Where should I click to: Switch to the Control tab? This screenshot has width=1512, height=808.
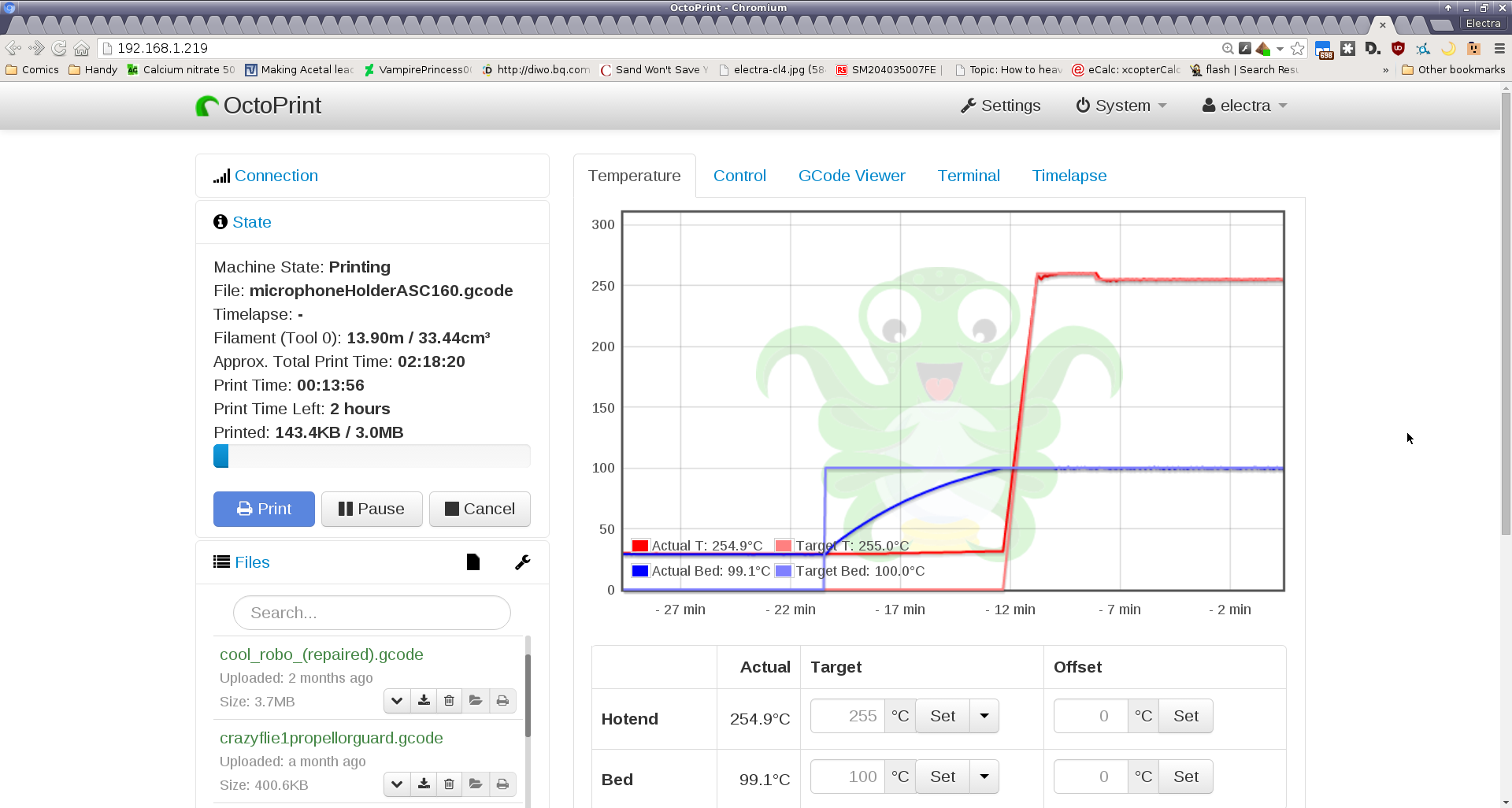[739, 176]
